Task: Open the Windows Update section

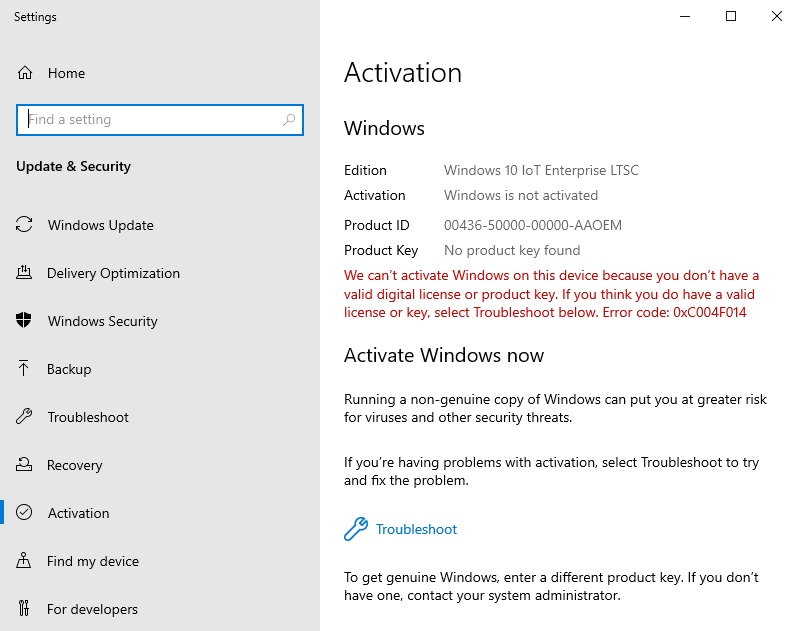Action: pos(101,225)
